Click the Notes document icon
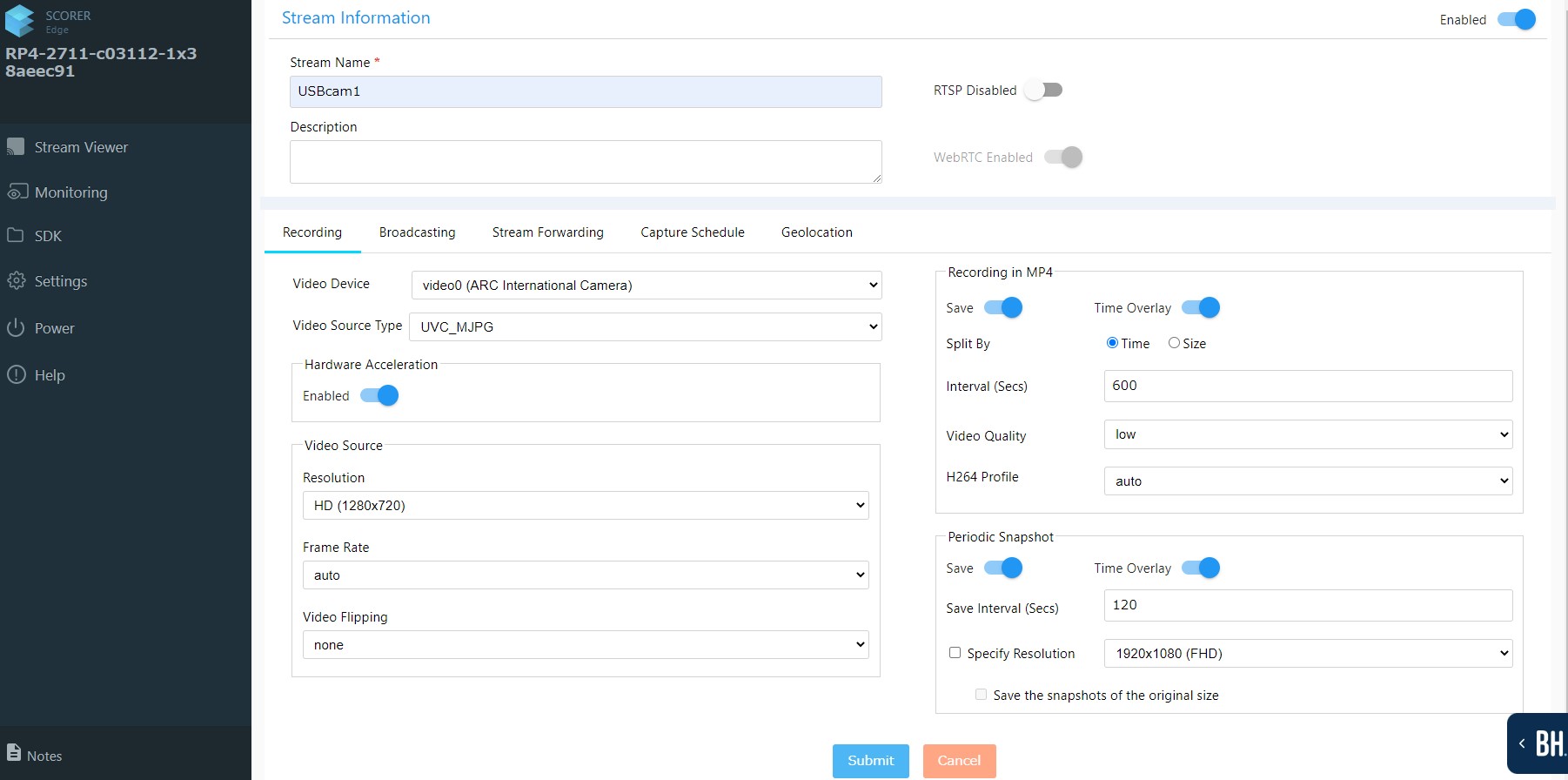This screenshot has height=780, width=1568. pos(14,754)
